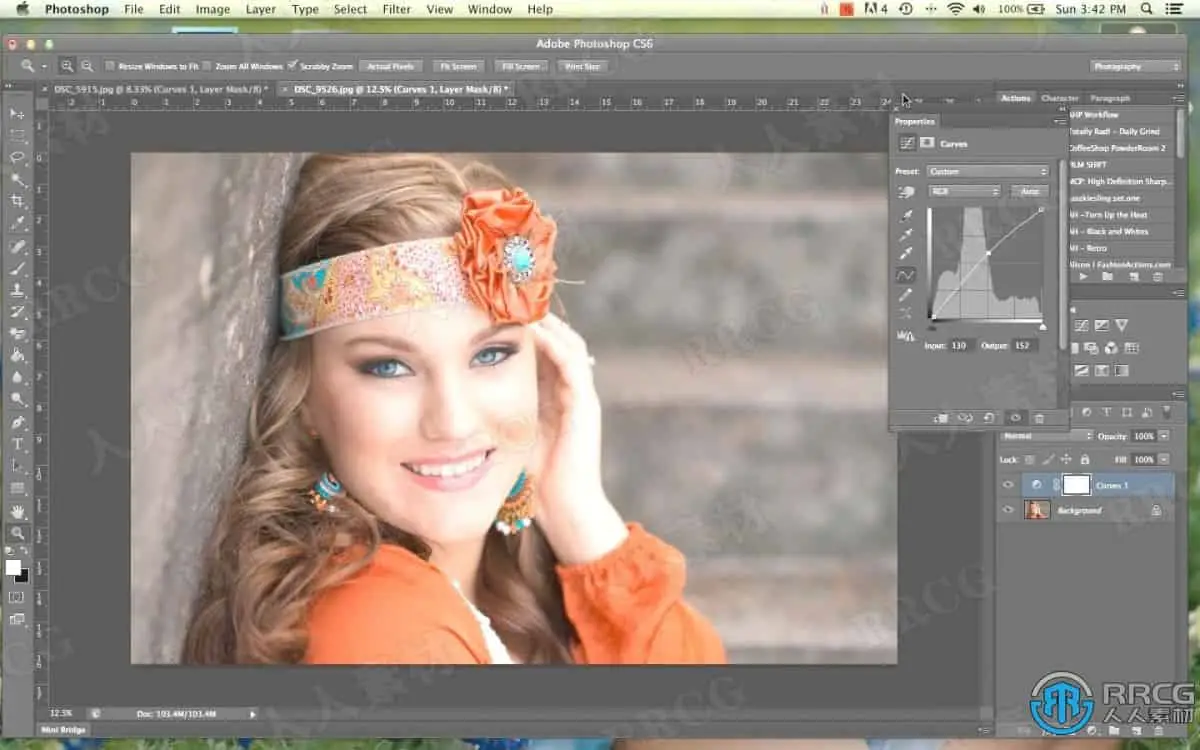The width and height of the screenshot is (1200, 750).
Task: Open the RGB channel dropdown
Action: (x=964, y=191)
